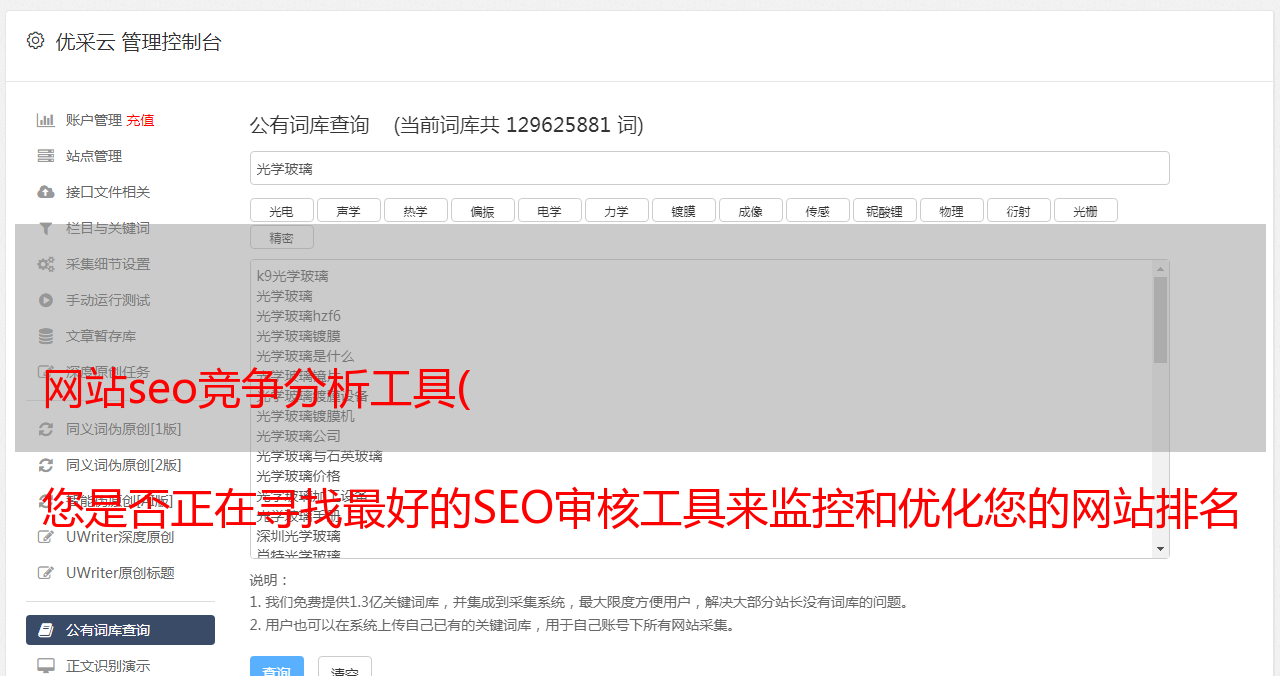Click the results list scrollbar up arrow
1280x676 pixels.
1160,269
